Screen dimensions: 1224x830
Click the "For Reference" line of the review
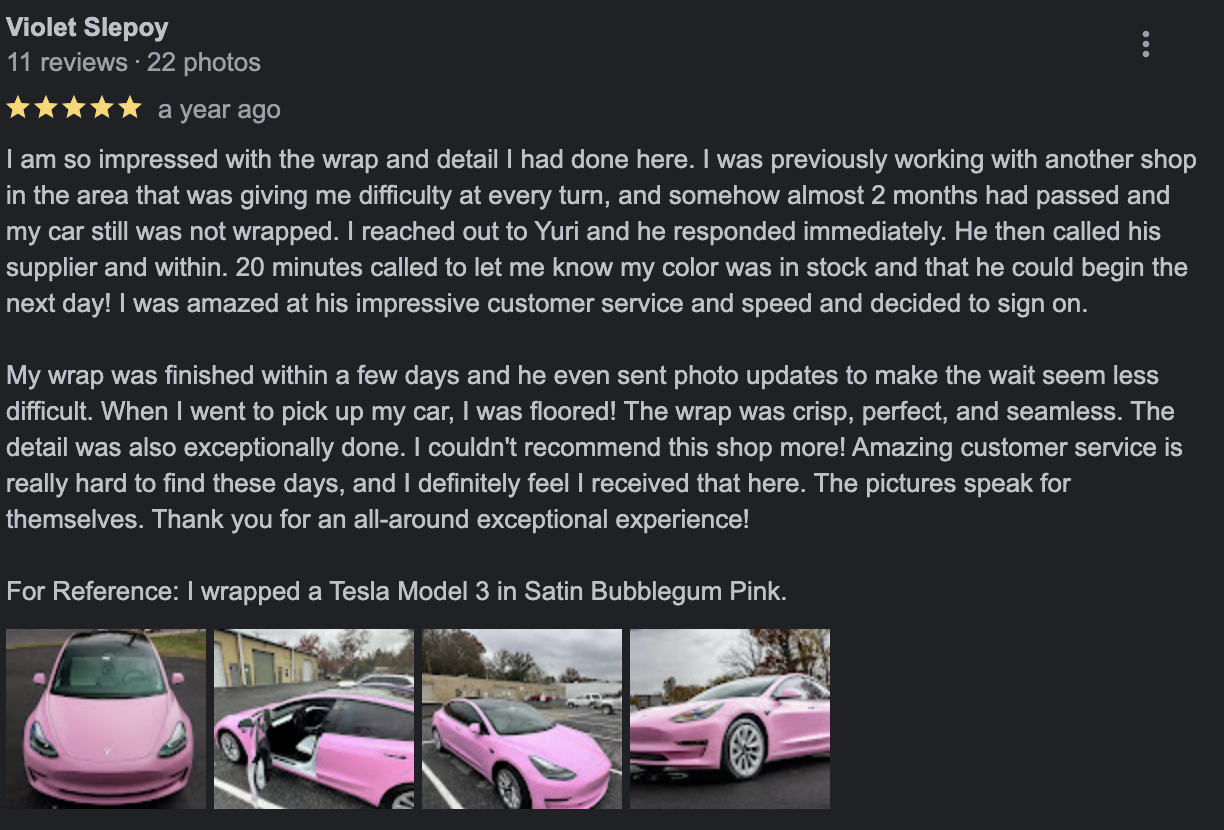pos(396,591)
